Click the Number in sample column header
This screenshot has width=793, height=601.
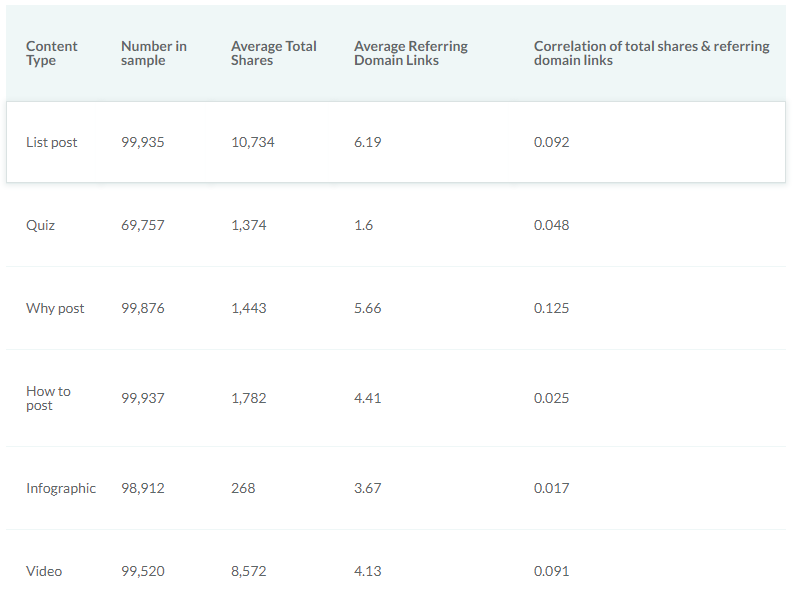tap(153, 53)
